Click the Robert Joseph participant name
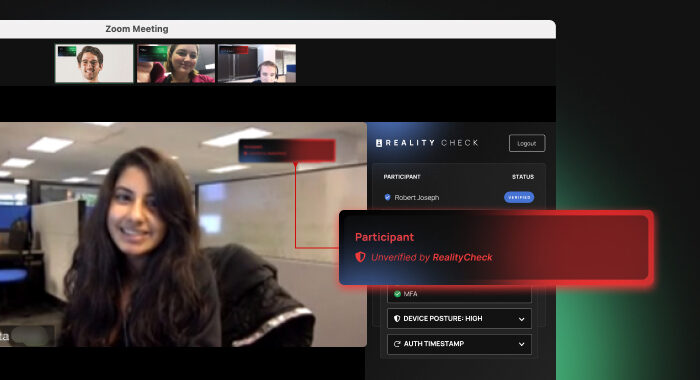 417,197
